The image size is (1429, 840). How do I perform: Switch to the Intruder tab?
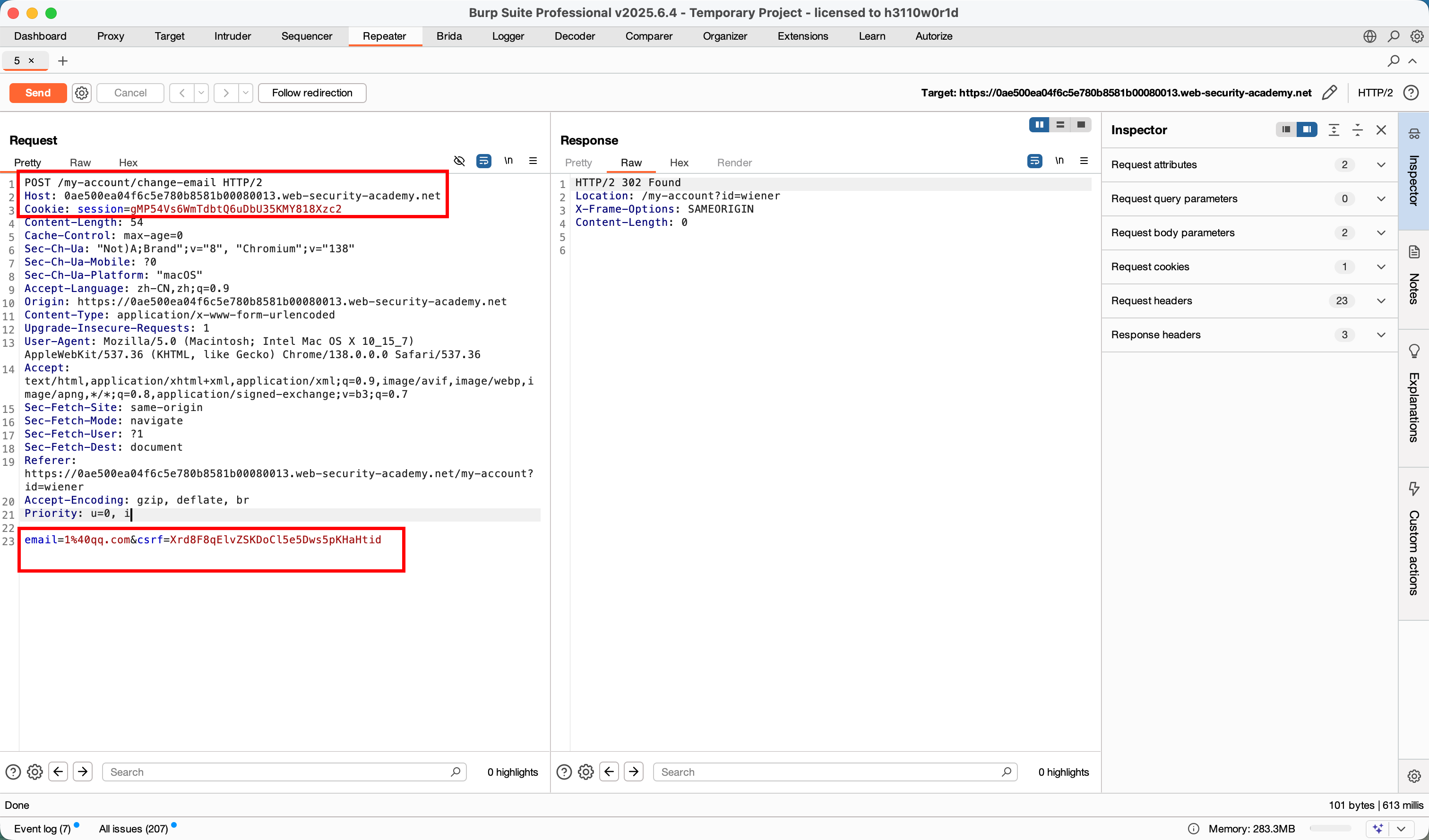232,36
